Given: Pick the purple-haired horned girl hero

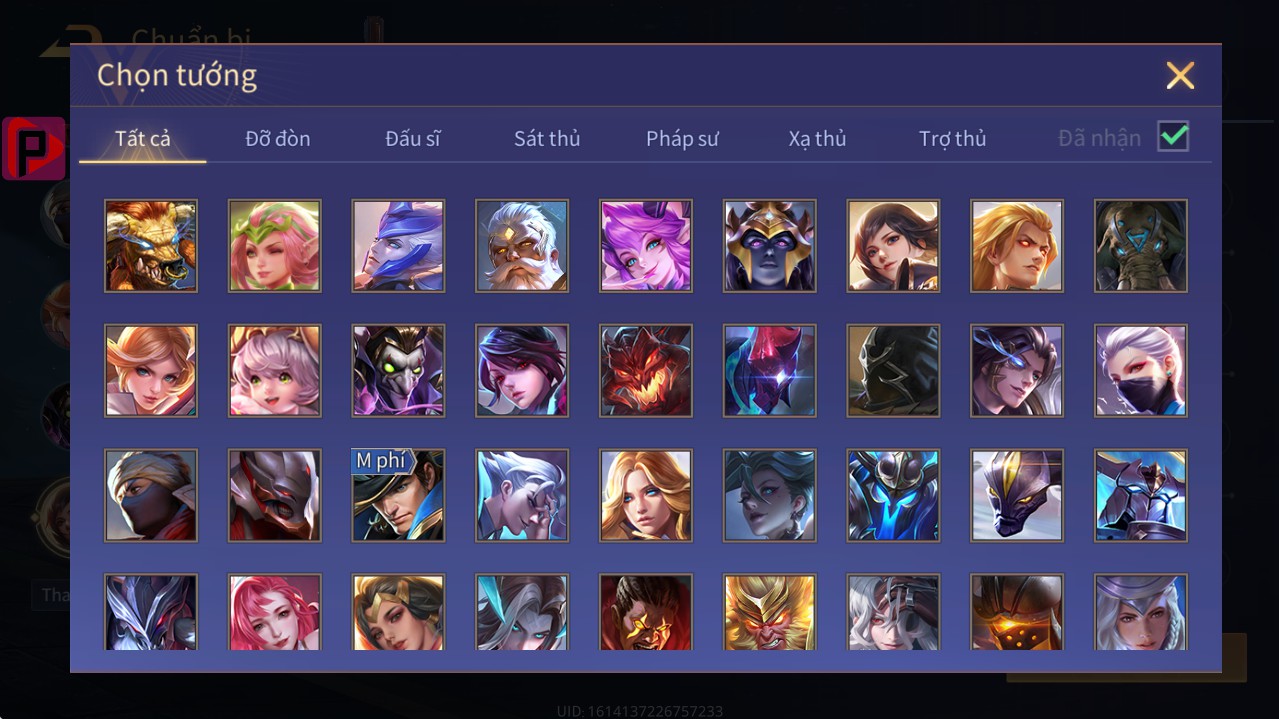Looking at the screenshot, I should click(646, 246).
